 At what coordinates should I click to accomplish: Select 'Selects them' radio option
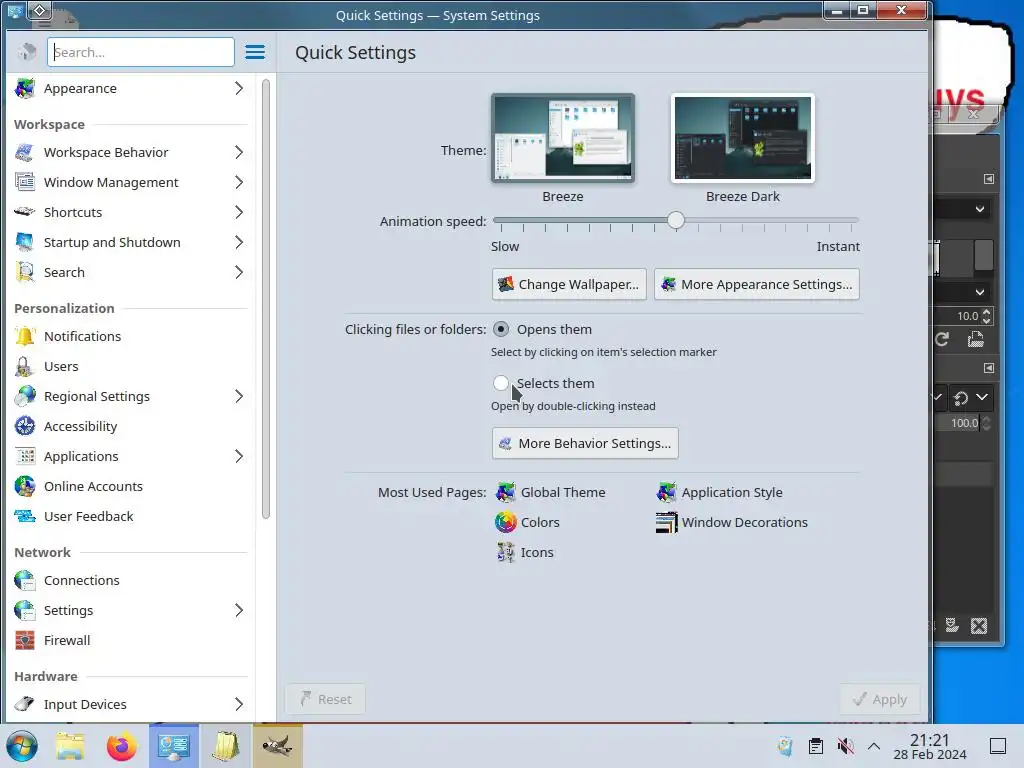coord(501,383)
